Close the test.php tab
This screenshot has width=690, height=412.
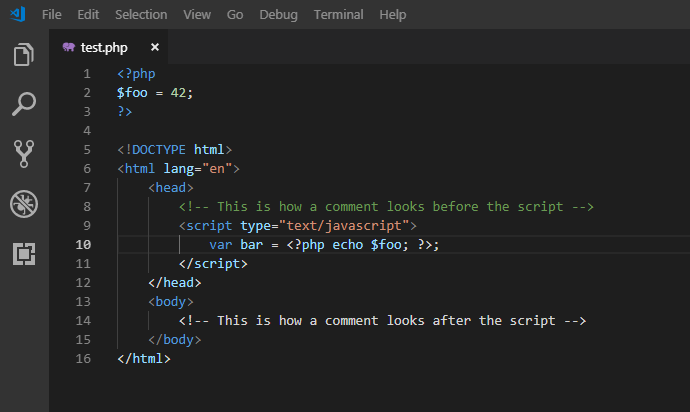click(x=154, y=47)
